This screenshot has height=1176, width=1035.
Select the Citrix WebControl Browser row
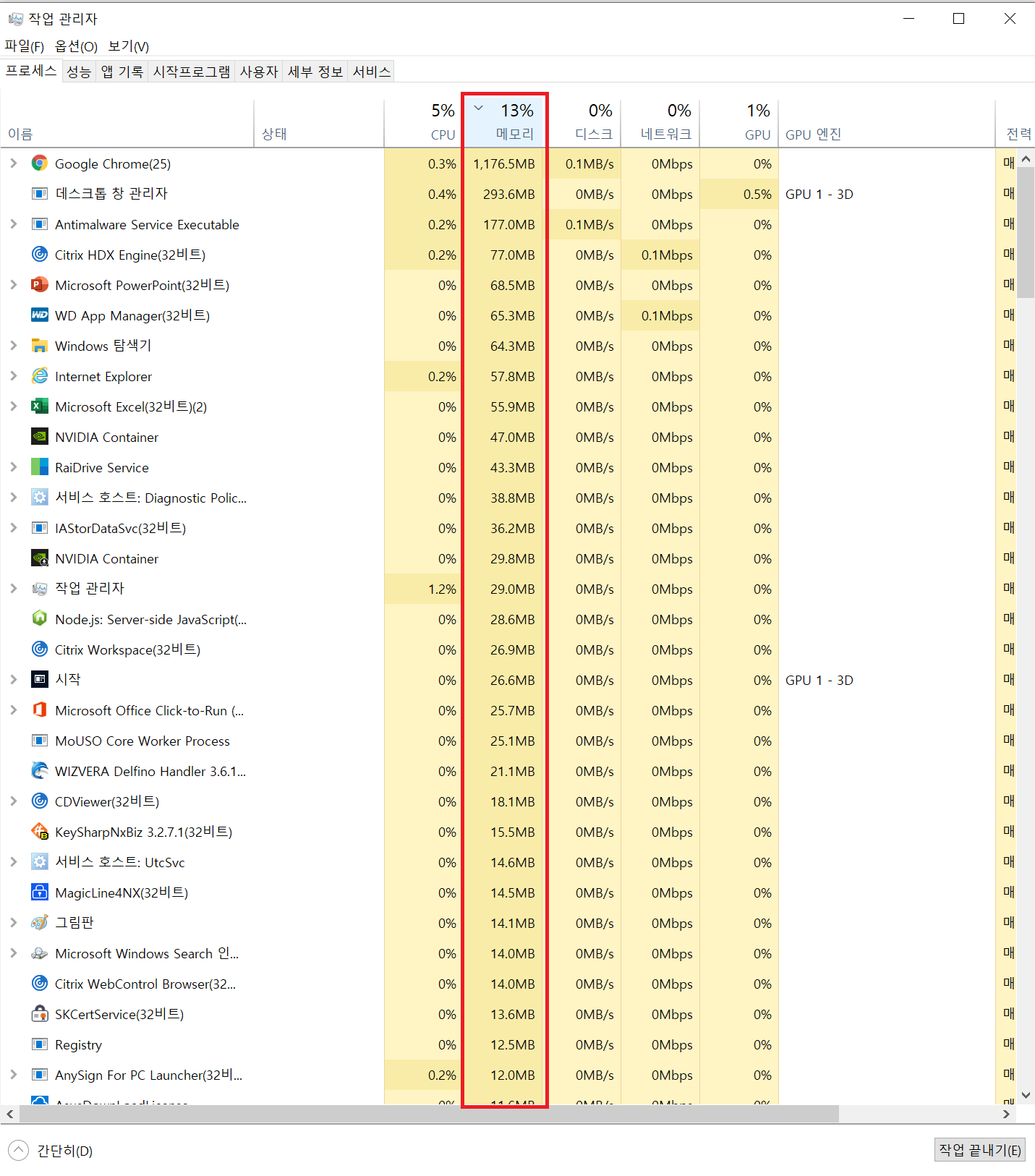pyautogui.click(x=508, y=984)
